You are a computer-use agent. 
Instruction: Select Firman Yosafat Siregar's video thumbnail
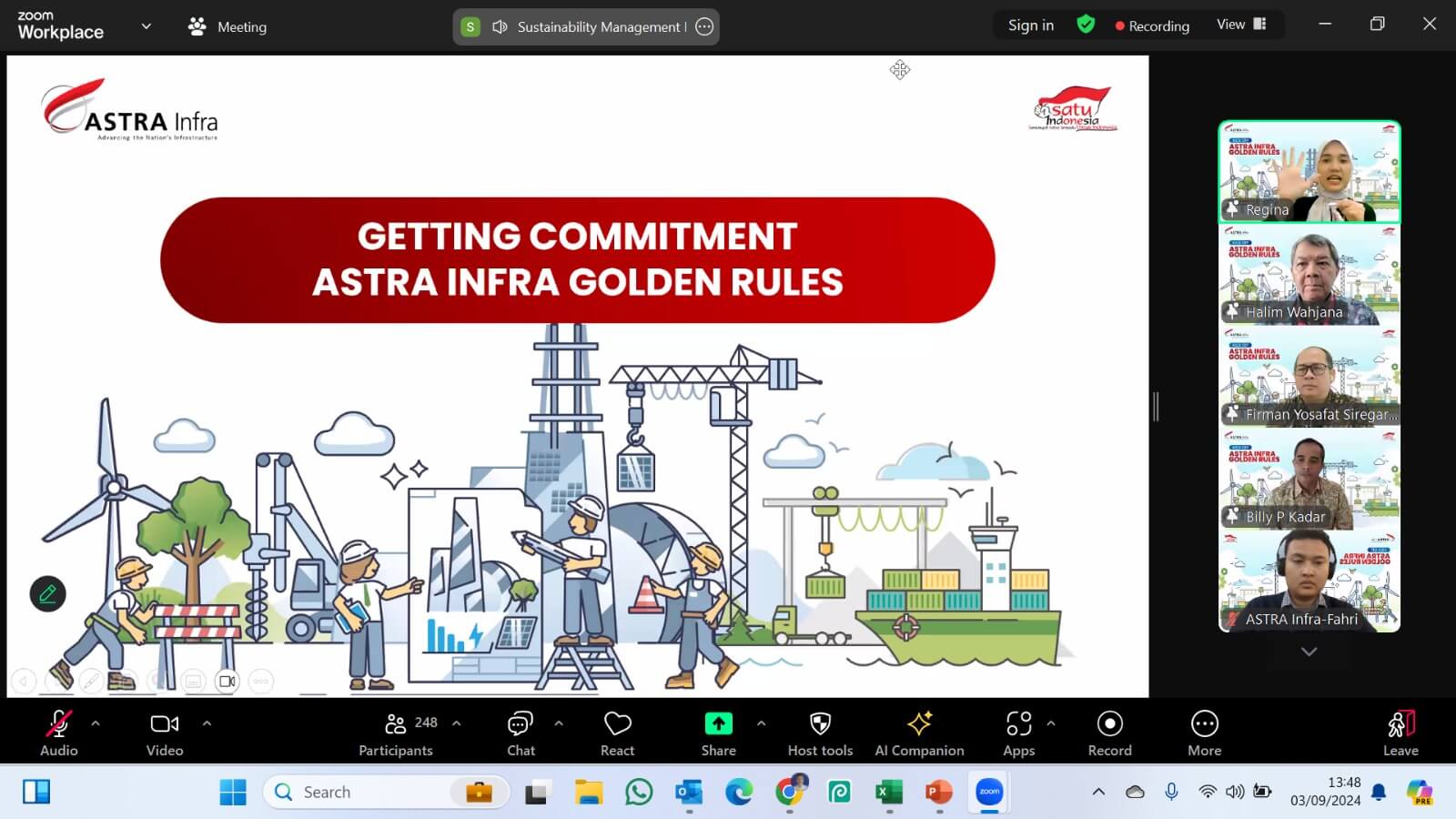(x=1309, y=377)
